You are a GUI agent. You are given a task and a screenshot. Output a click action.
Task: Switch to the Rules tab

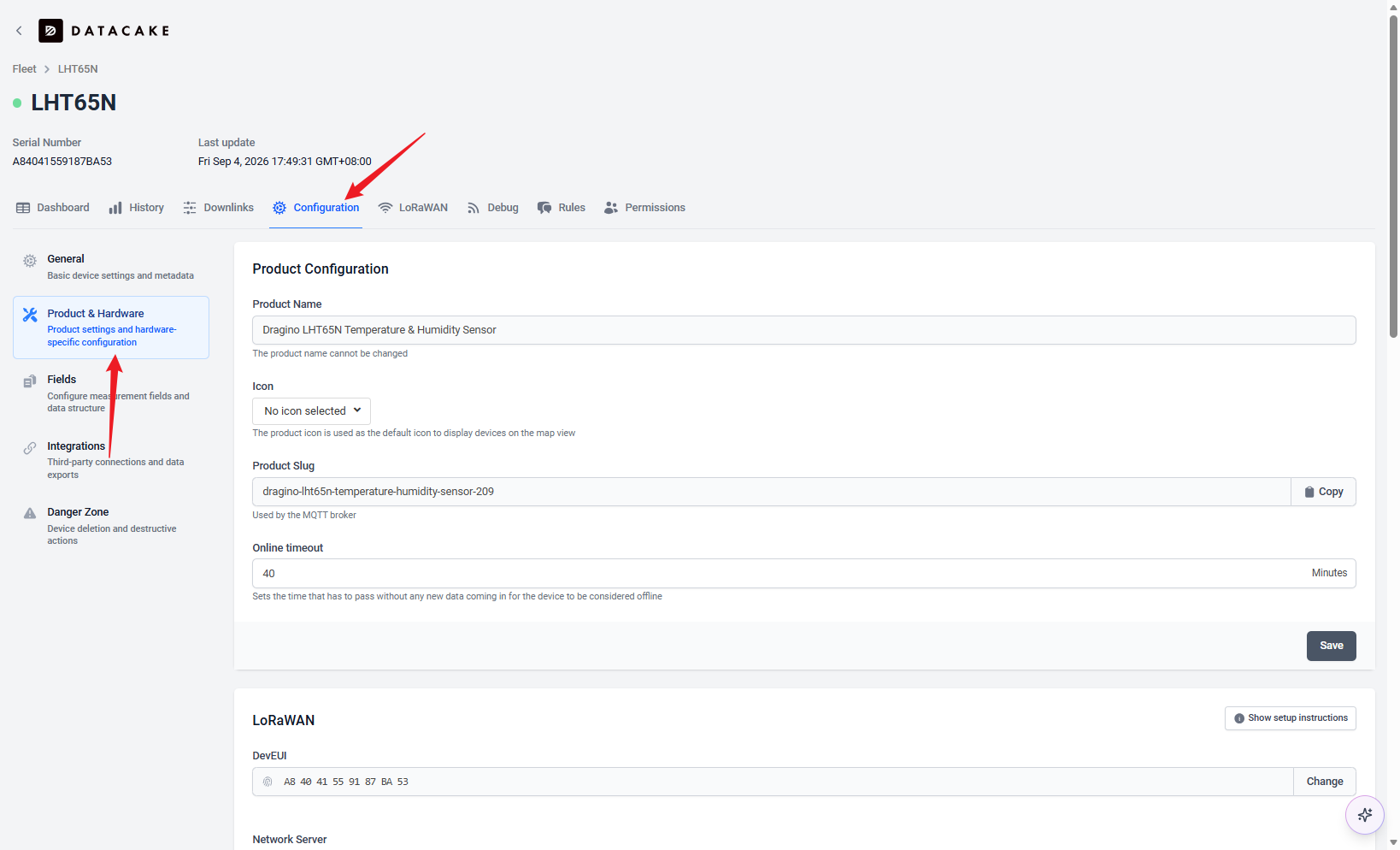(562, 208)
